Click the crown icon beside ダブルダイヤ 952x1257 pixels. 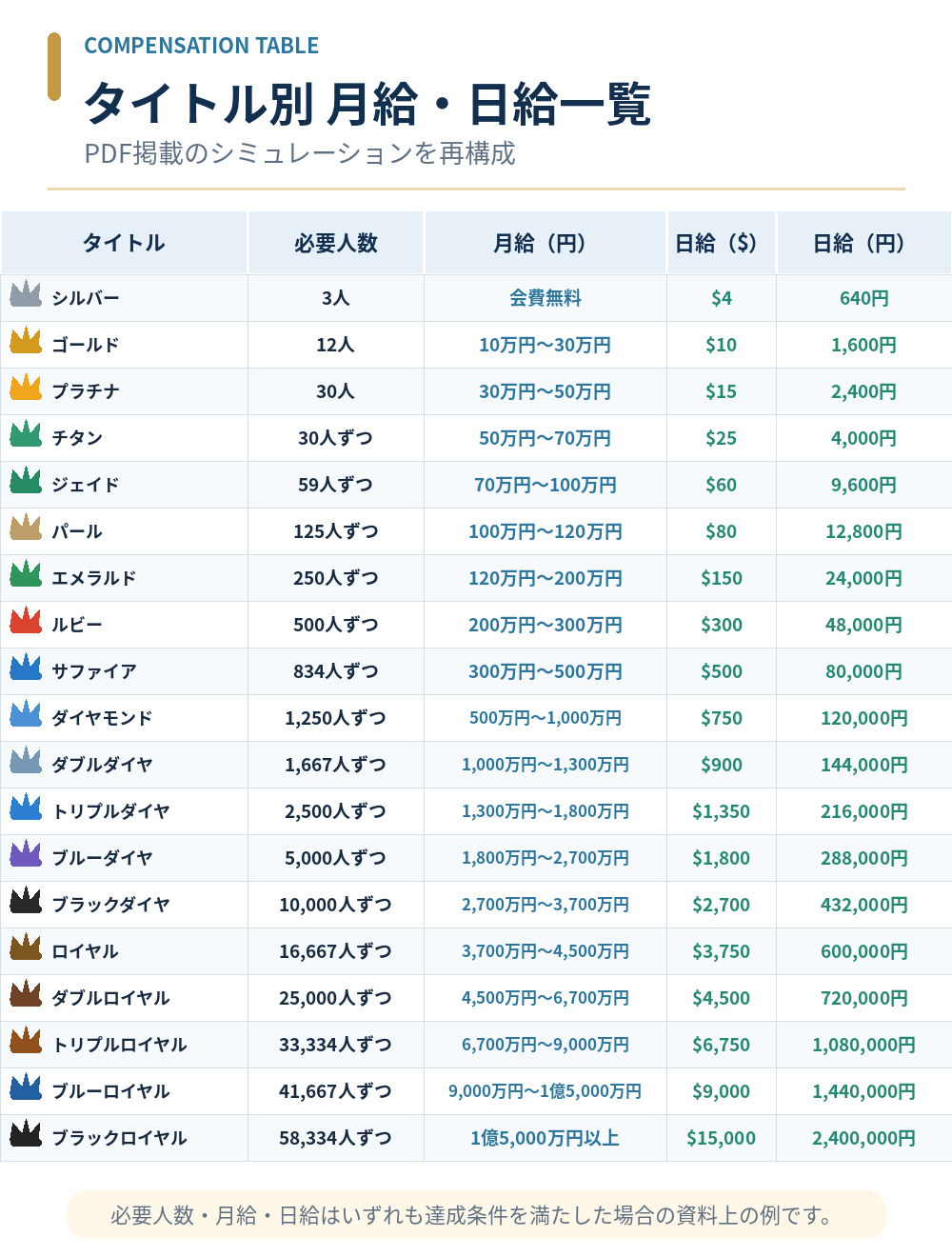tap(26, 761)
